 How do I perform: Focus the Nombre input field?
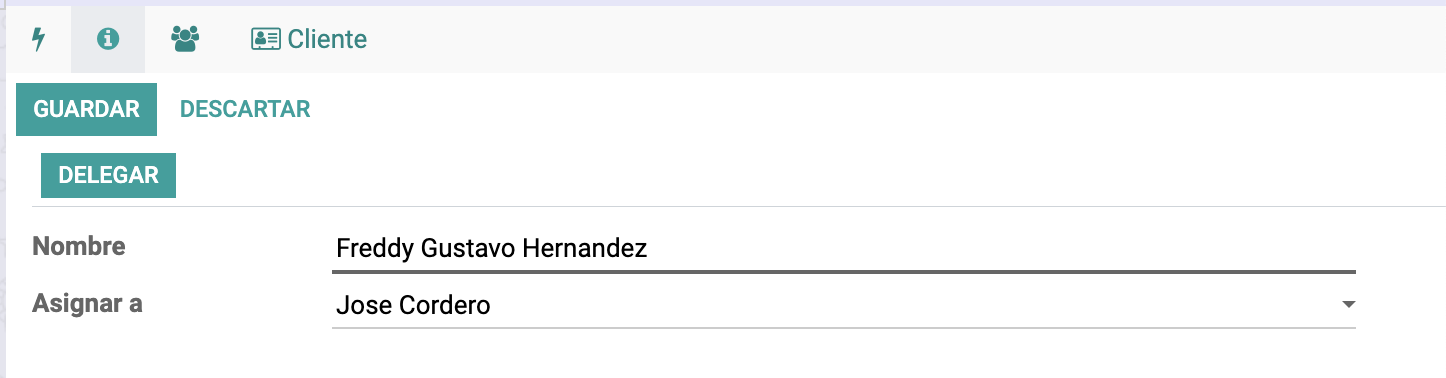(x=843, y=248)
